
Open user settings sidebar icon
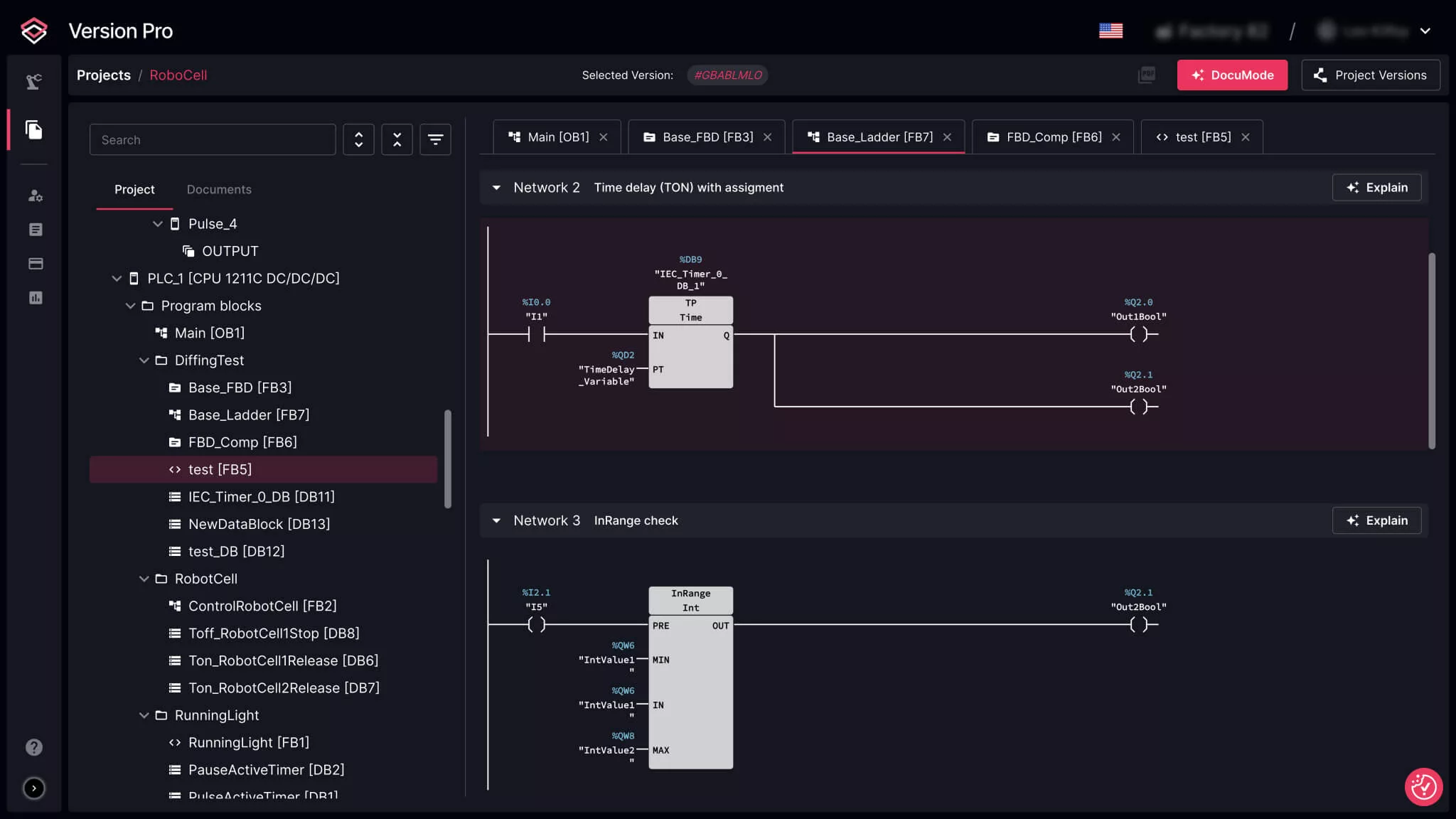click(x=35, y=196)
